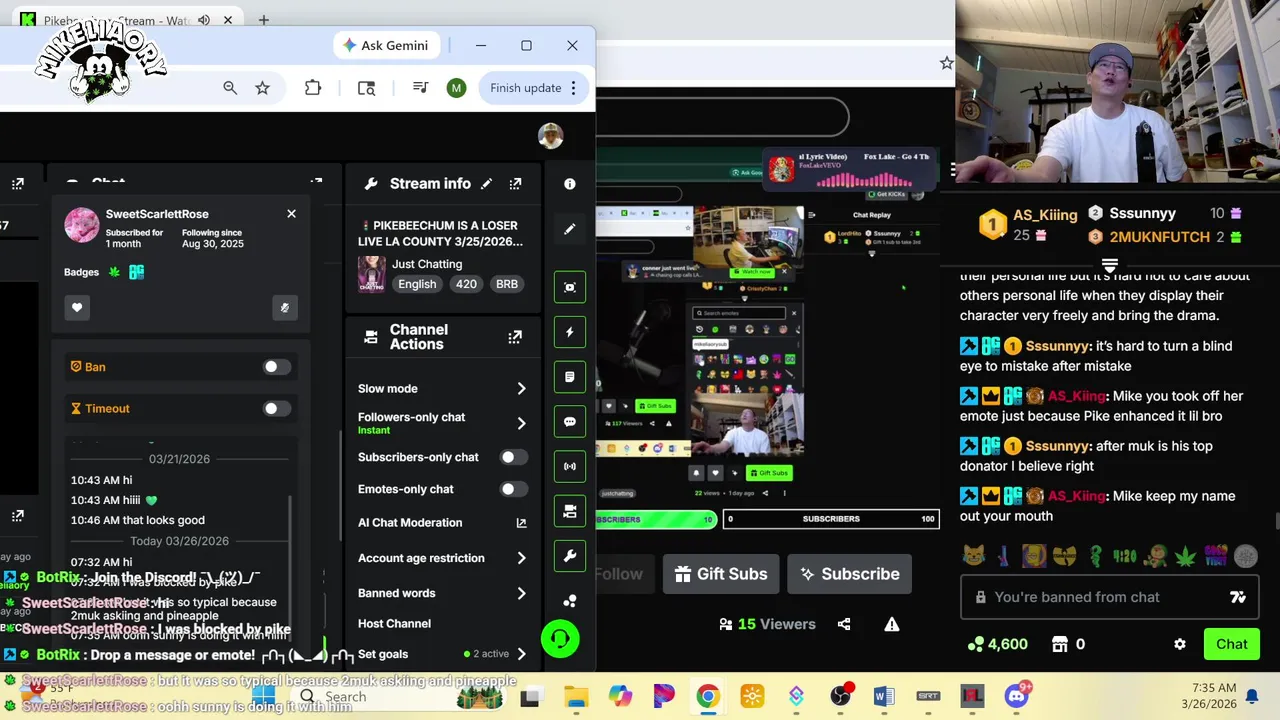Enable Subscribers-only chat
1280x720 pixels.
coord(513,457)
